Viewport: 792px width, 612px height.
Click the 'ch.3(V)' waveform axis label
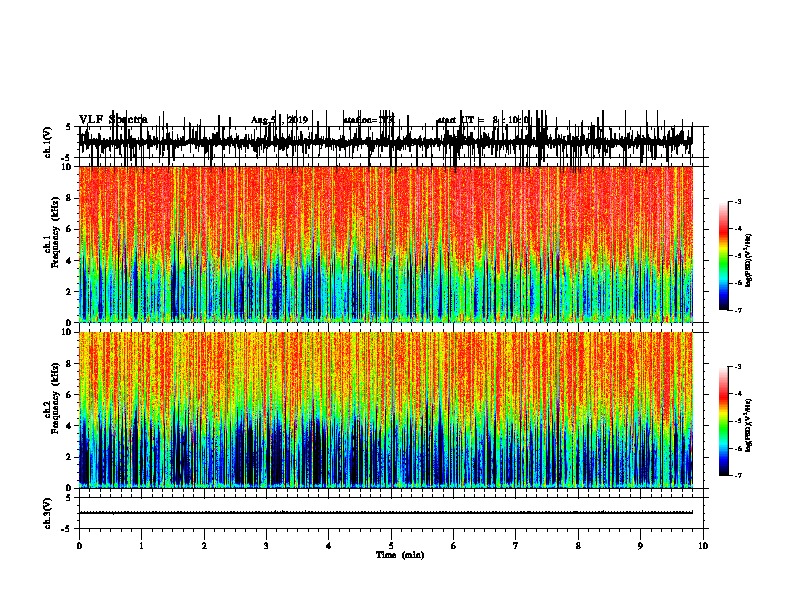click(x=48, y=513)
